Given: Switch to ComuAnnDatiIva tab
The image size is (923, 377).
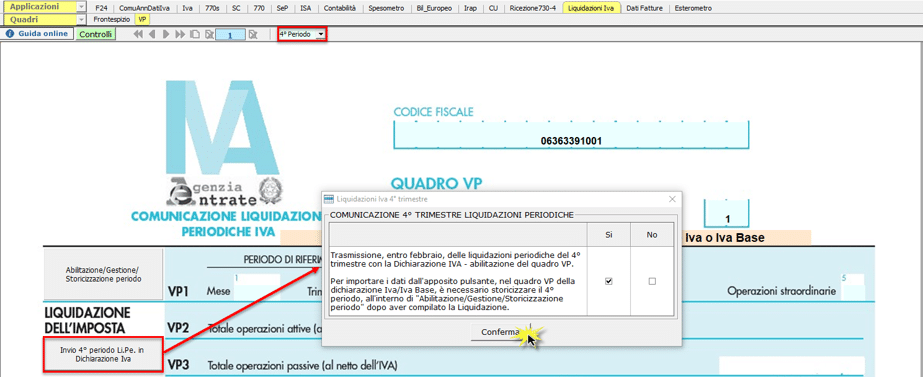Looking at the screenshot, I should tap(144, 8).
